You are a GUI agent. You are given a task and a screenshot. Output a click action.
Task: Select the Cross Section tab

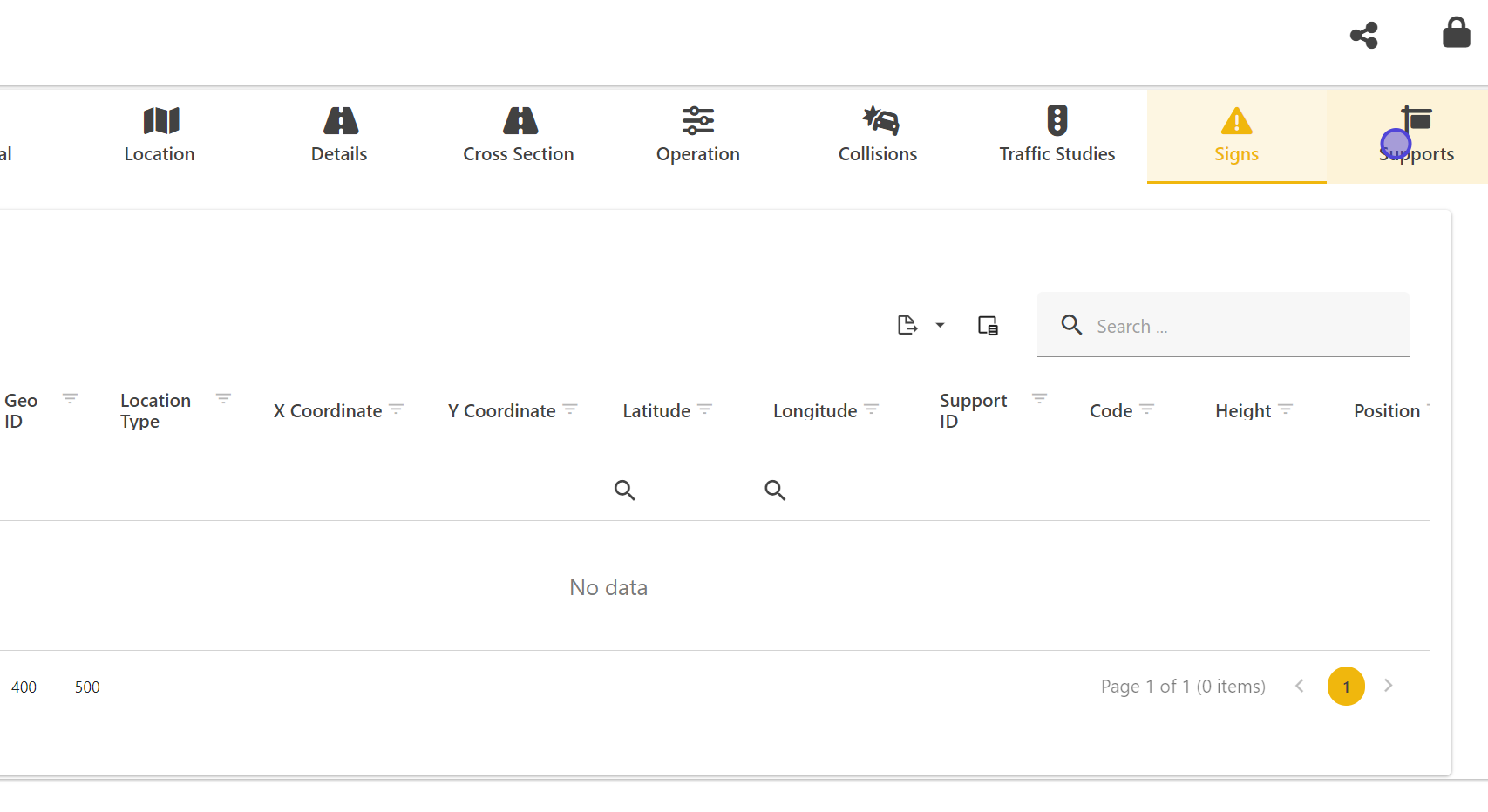coord(519,135)
